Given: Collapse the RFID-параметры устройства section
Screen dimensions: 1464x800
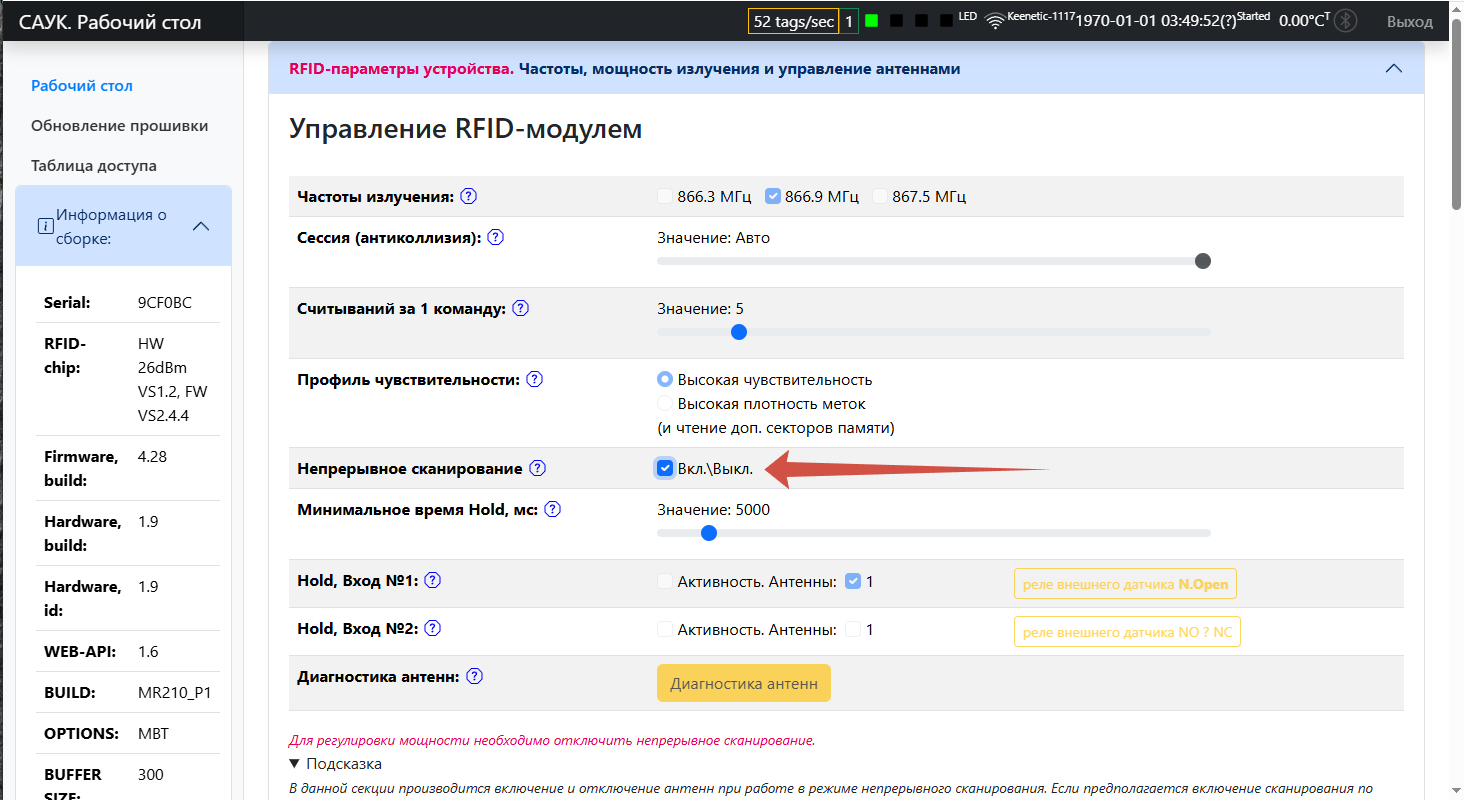Looking at the screenshot, I should click(1394, 68).
